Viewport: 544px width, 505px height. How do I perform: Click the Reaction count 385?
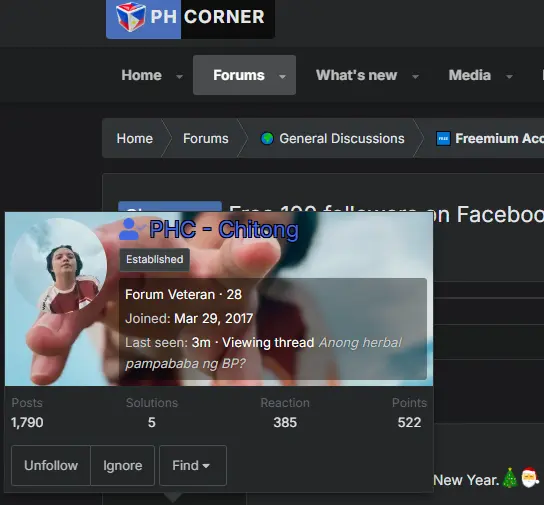pyautogui.click(x=285, y=422)
